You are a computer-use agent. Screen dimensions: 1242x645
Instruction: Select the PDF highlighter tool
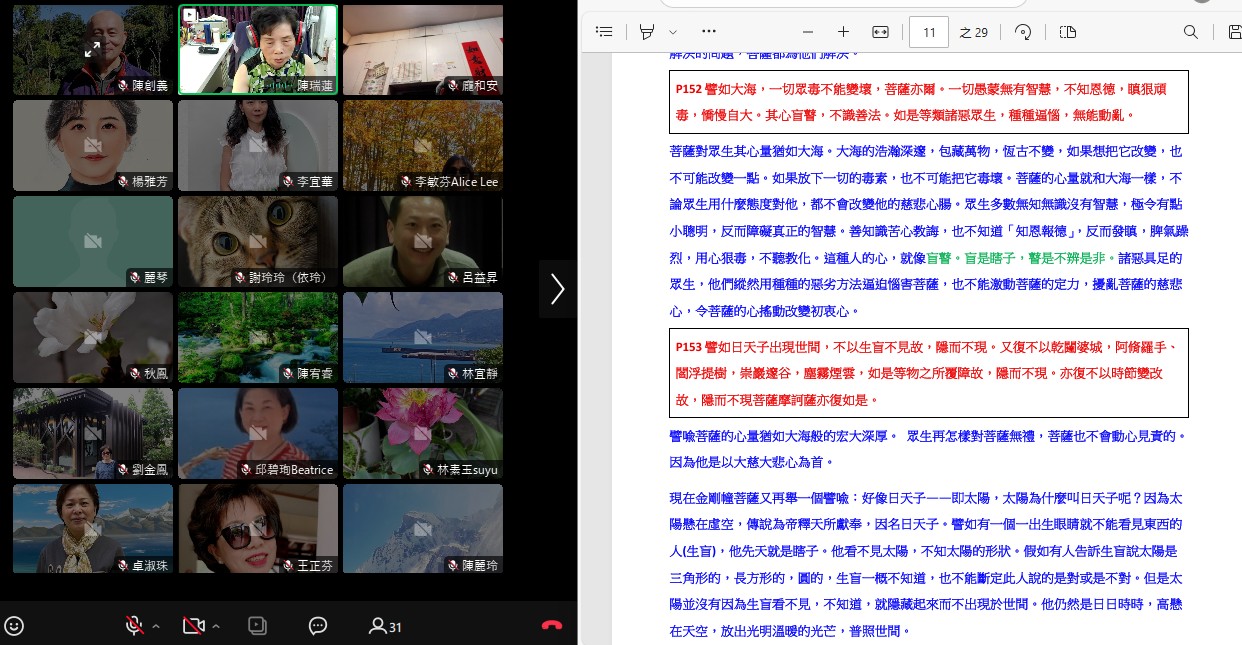648,32
